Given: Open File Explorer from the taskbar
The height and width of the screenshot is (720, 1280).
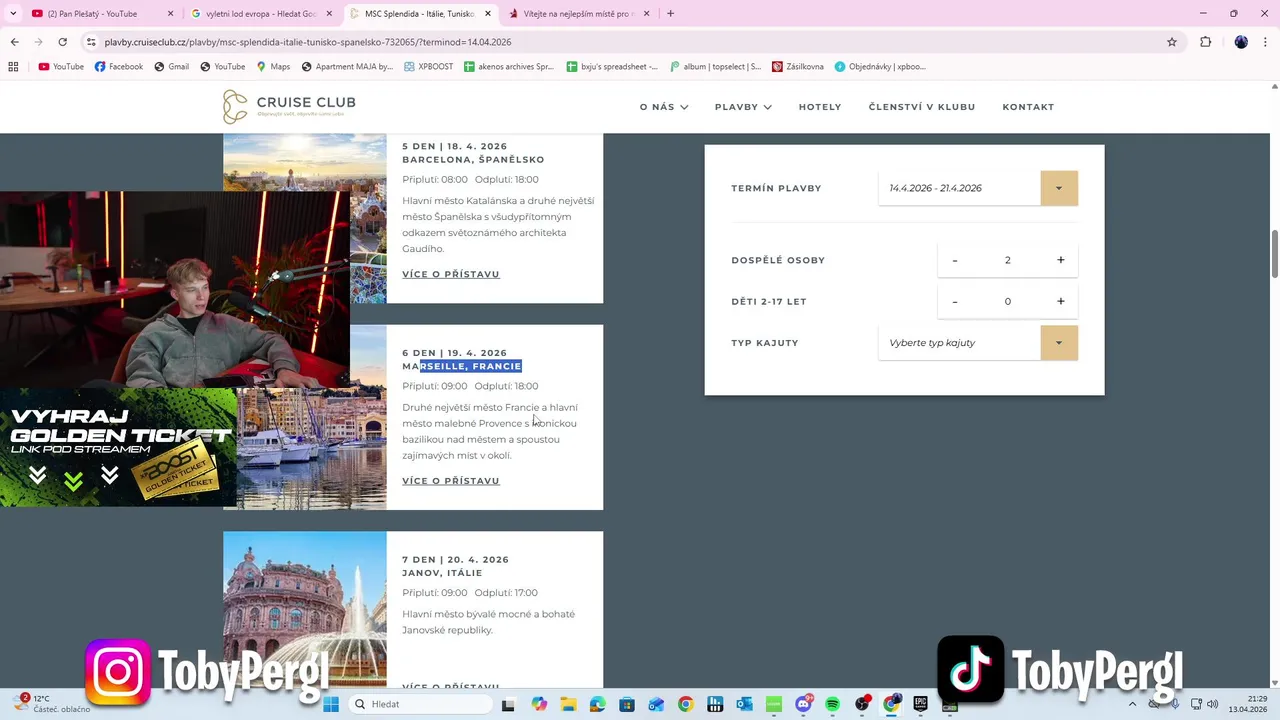Looking at the screenshot, I should (568, 704).
